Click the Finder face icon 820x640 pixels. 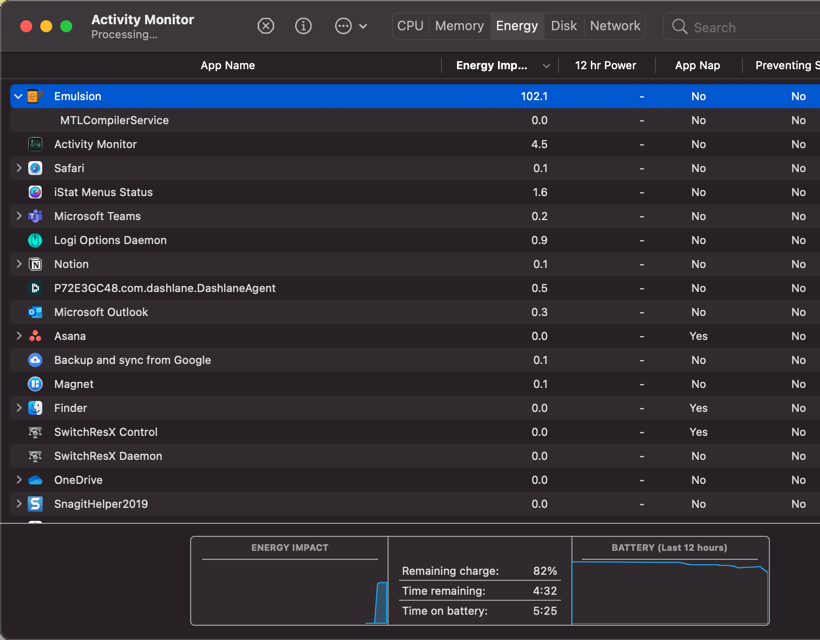pyautogui.click(x=35, y=408)
